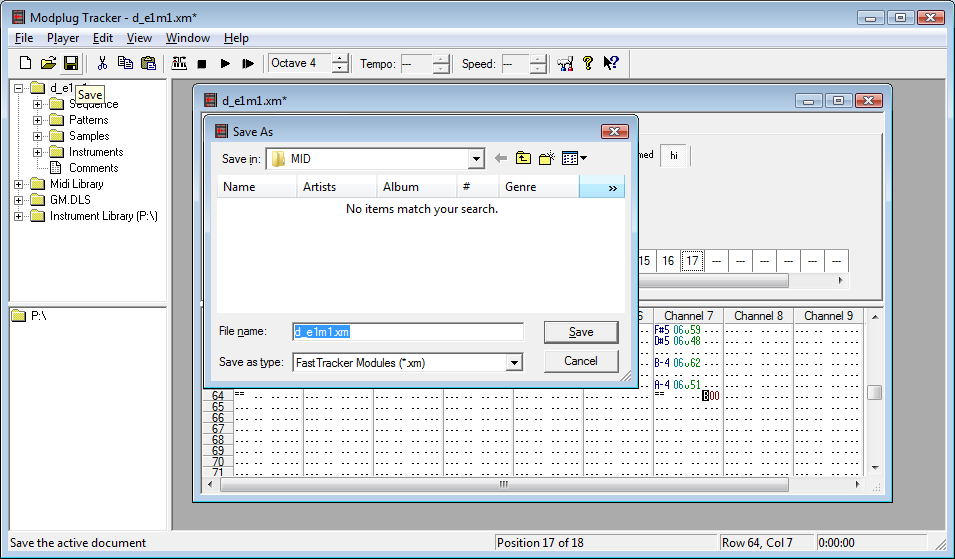Open the Save as type dropdown
The image size is (955, 559).
pos(514,363)
